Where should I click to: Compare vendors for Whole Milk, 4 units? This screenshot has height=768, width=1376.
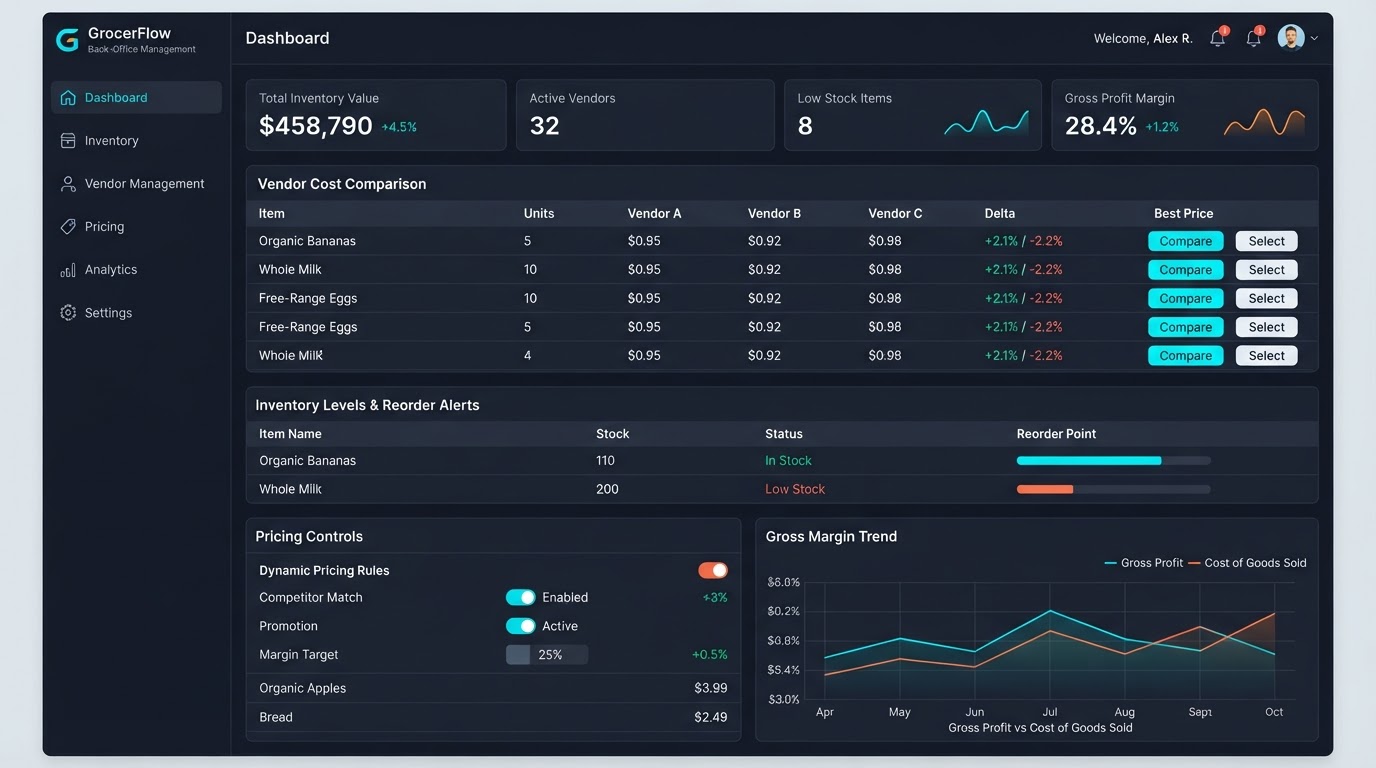point(1186,356)
